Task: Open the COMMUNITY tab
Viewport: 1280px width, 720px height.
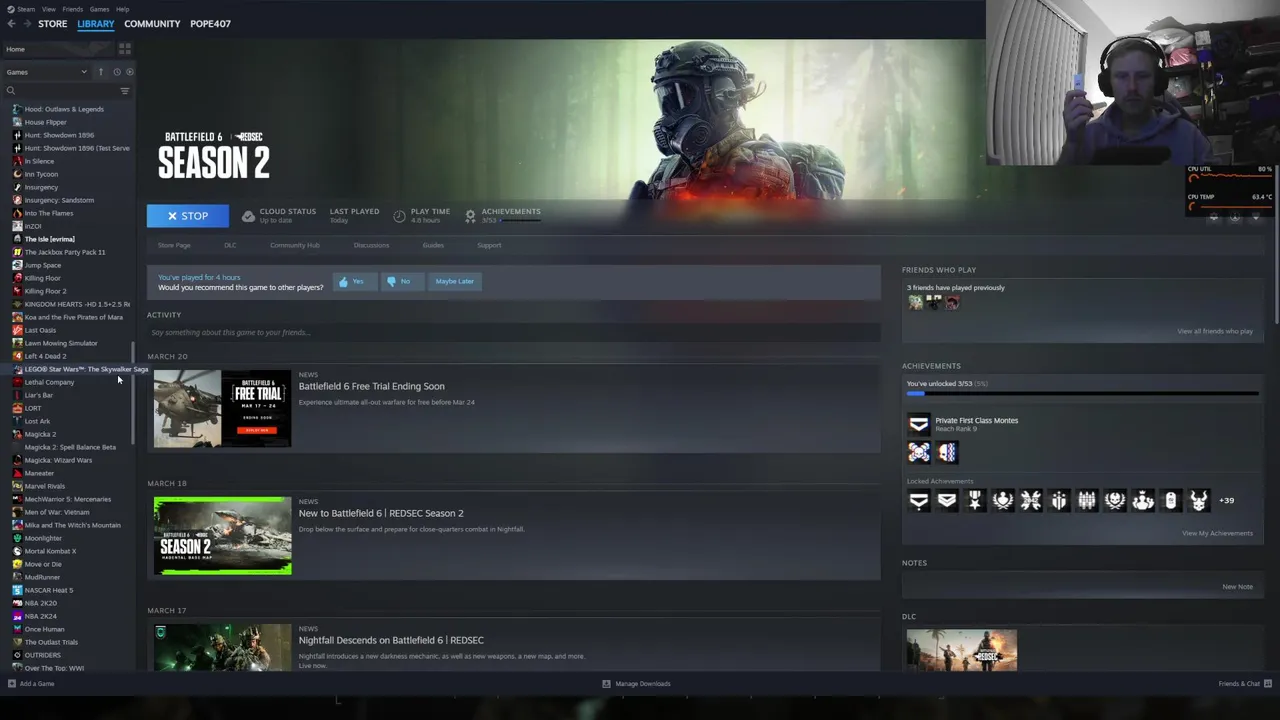Action: pos(152,24)
